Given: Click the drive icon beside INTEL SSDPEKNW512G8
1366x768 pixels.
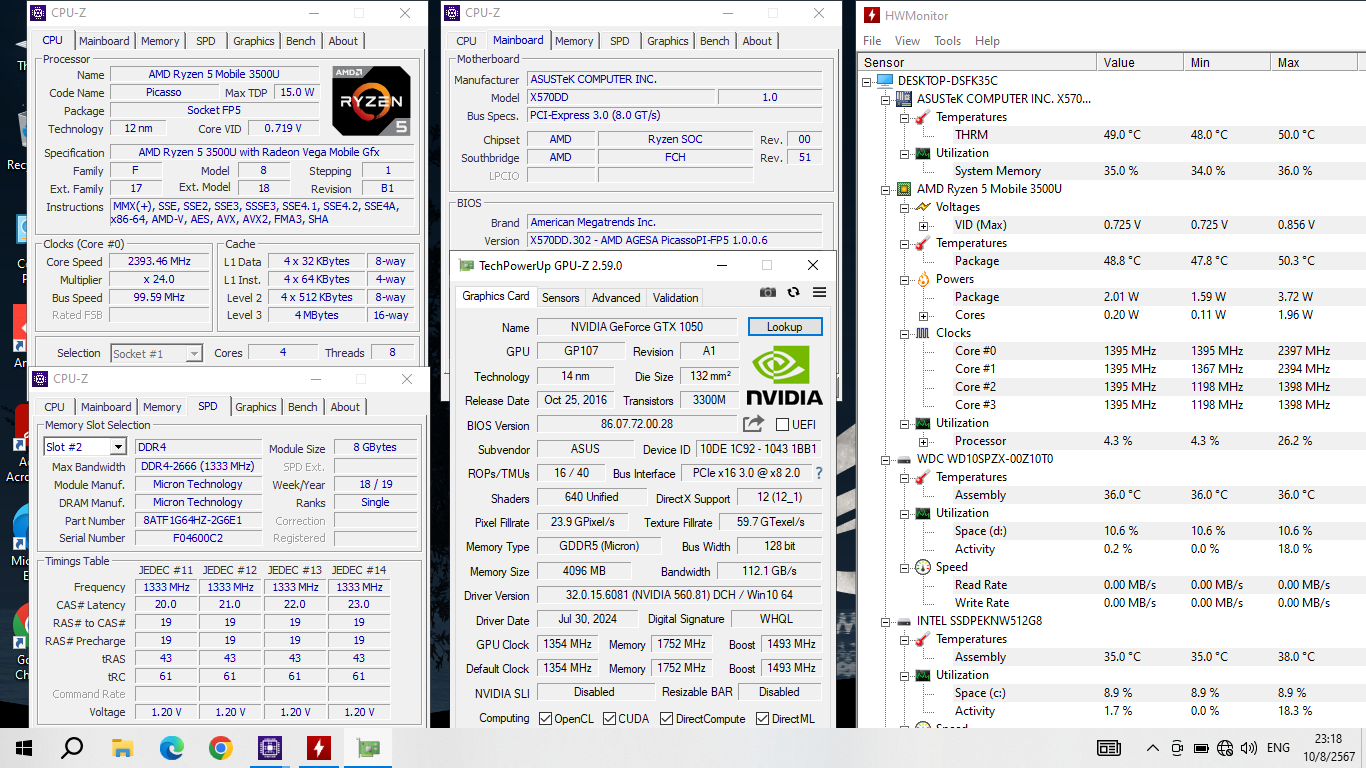Looking at the screenshot, I should 904,621.
